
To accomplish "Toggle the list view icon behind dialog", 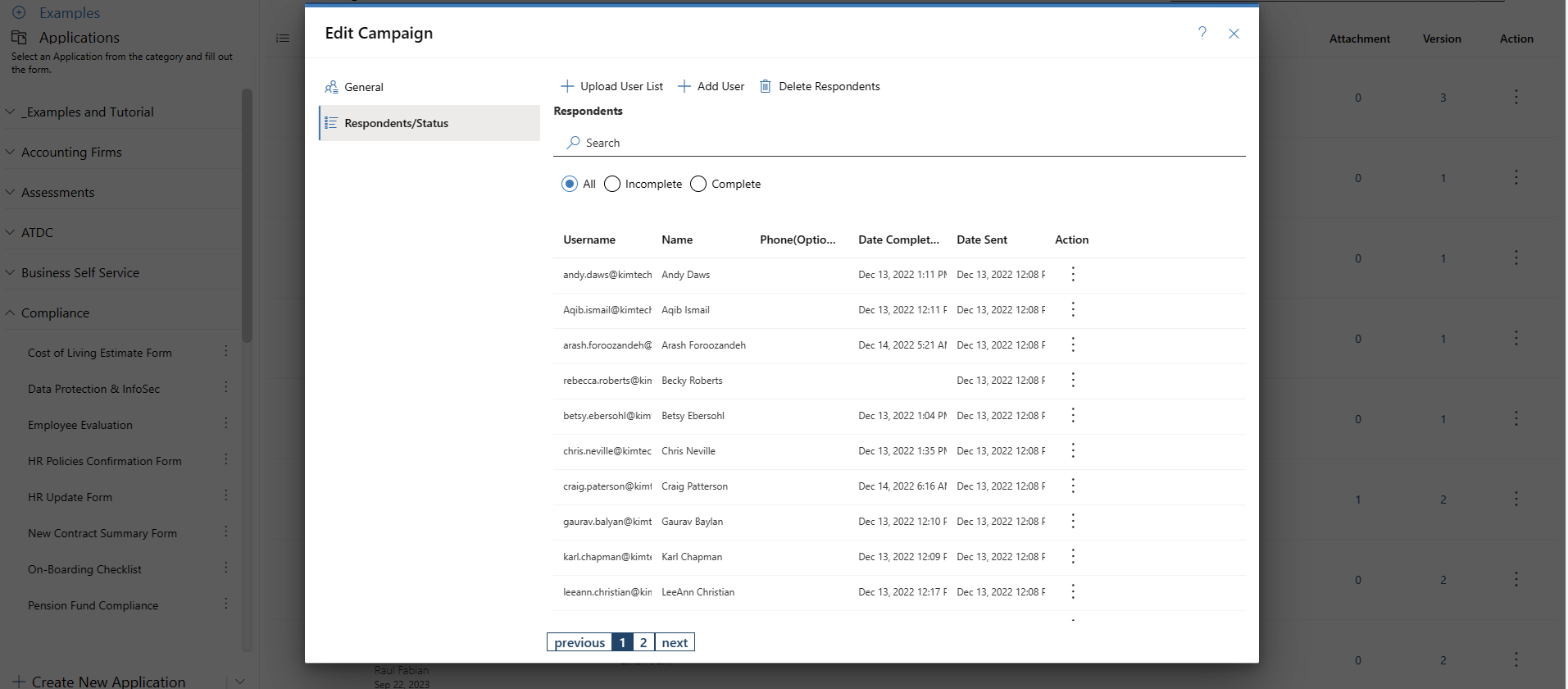I will (x=283, y=39).
